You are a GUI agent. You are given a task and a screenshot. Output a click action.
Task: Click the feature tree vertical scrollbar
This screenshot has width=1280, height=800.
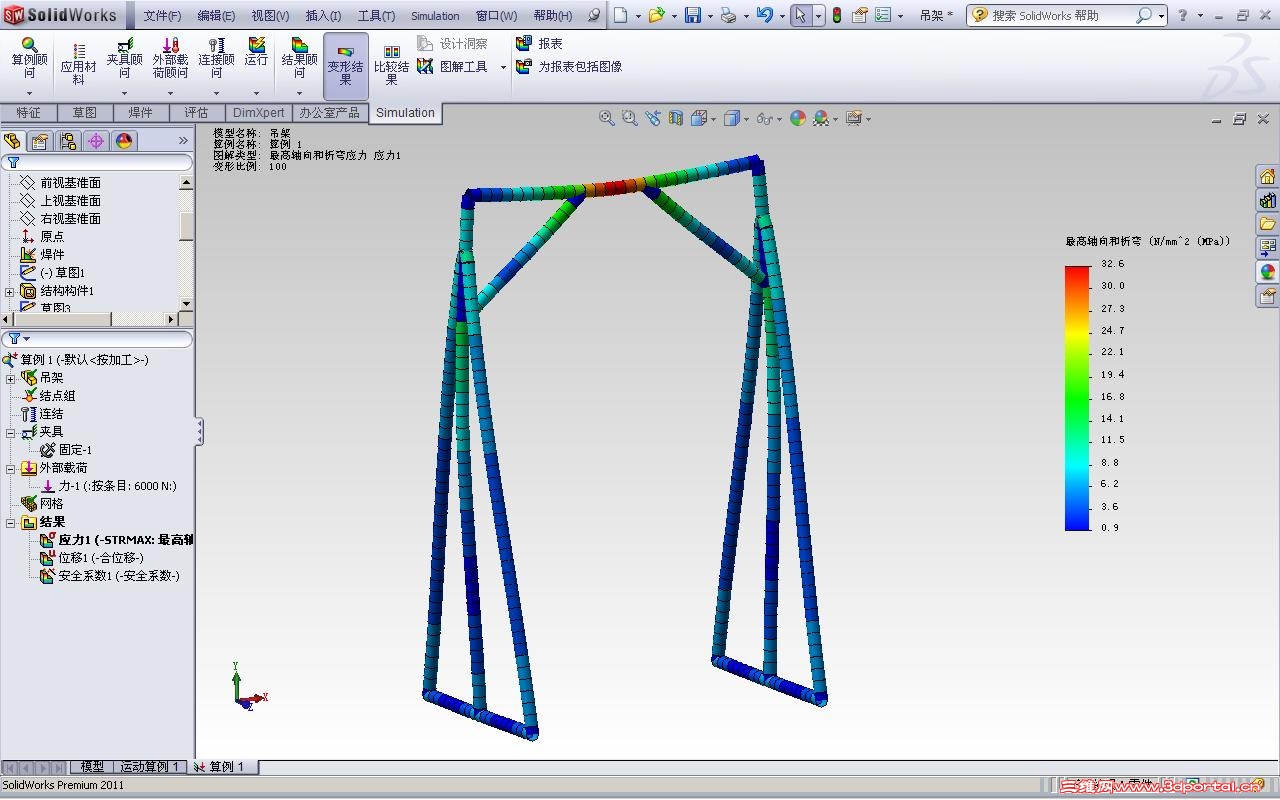[186, 243]
